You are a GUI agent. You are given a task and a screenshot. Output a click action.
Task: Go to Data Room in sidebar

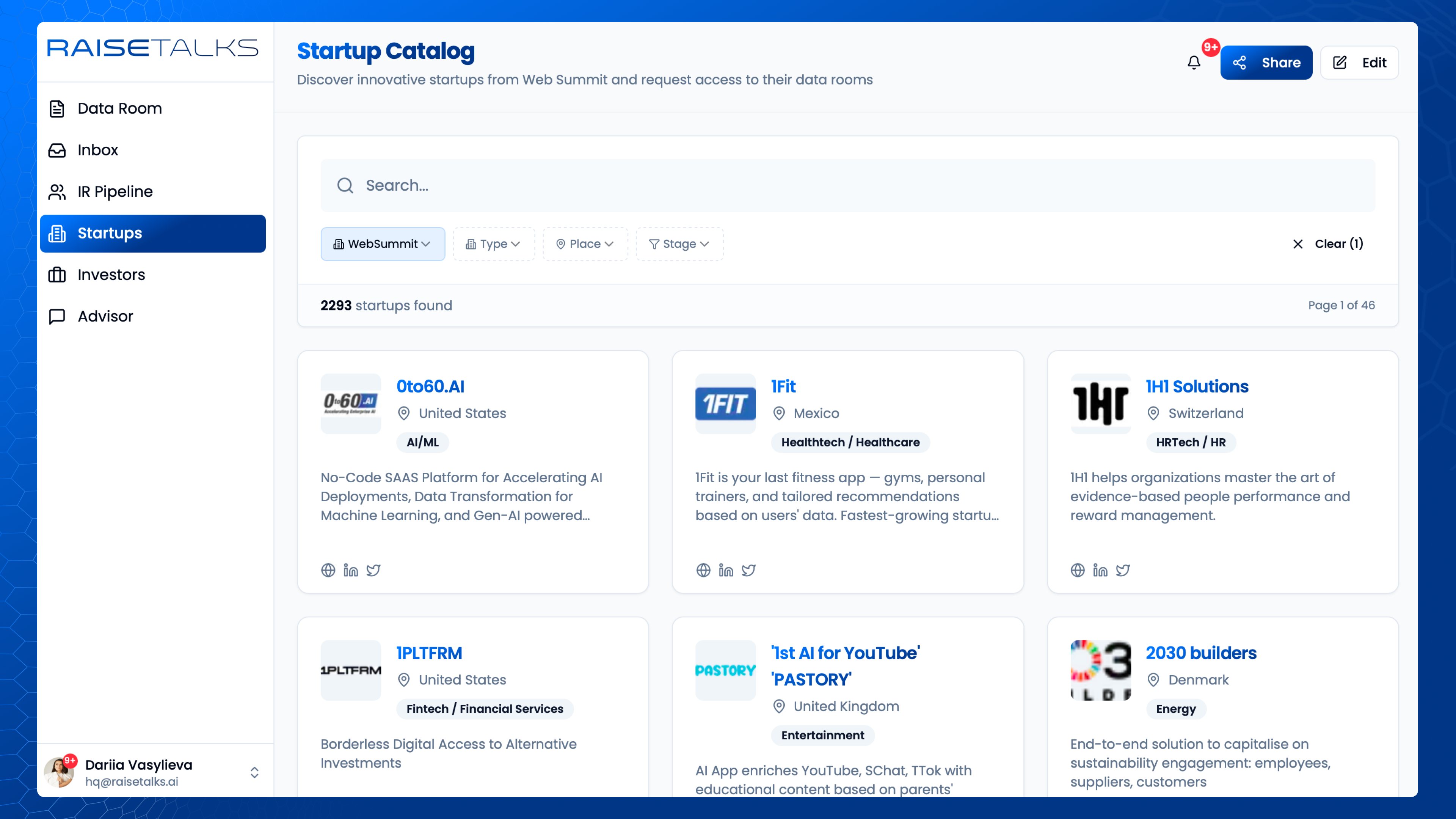(x=119, y=108)
